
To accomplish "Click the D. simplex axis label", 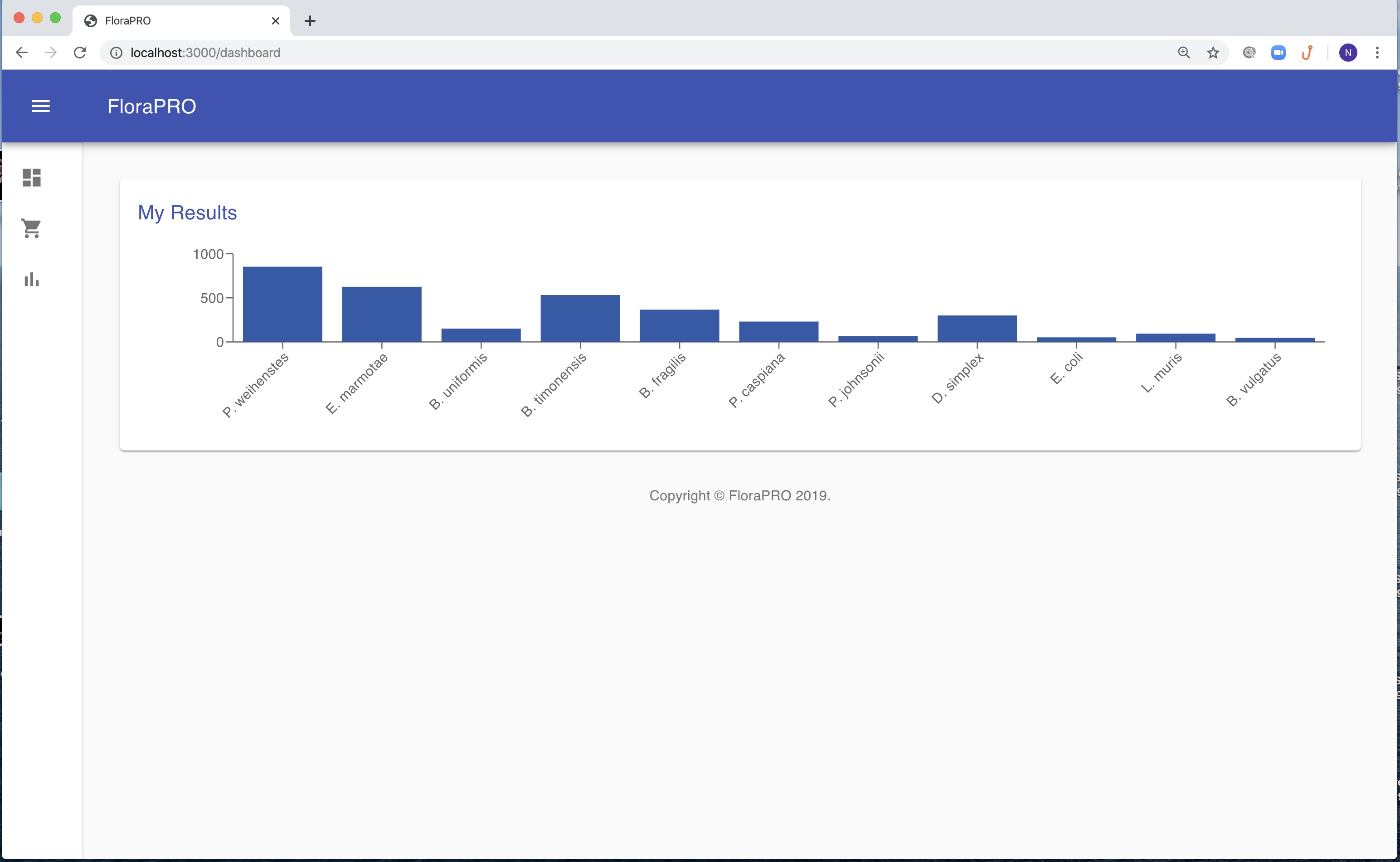I will pos(958,378).
